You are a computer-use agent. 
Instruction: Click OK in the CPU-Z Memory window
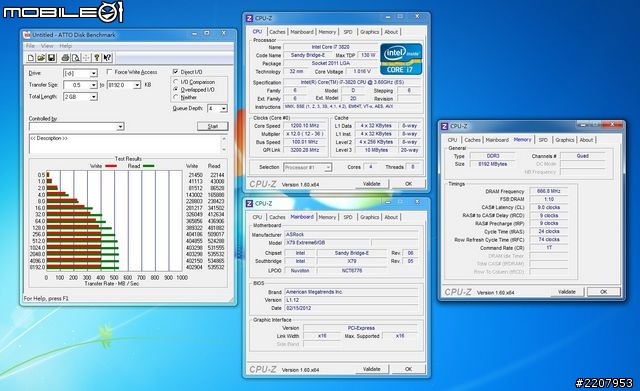click(604, 292)
